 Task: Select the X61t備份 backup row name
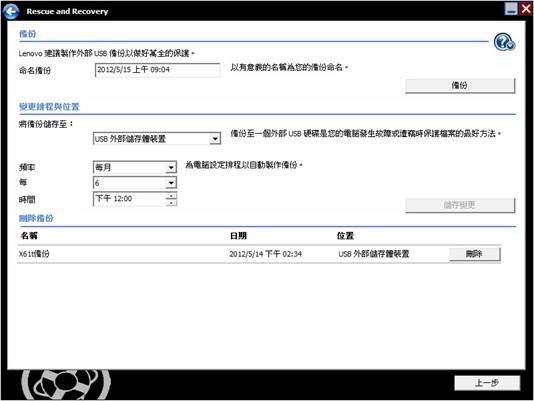point(34,254)
